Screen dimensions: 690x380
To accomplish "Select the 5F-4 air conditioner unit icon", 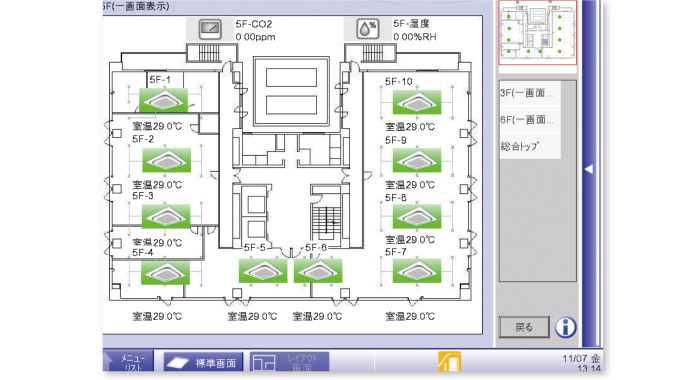I will tap(165, 273).
